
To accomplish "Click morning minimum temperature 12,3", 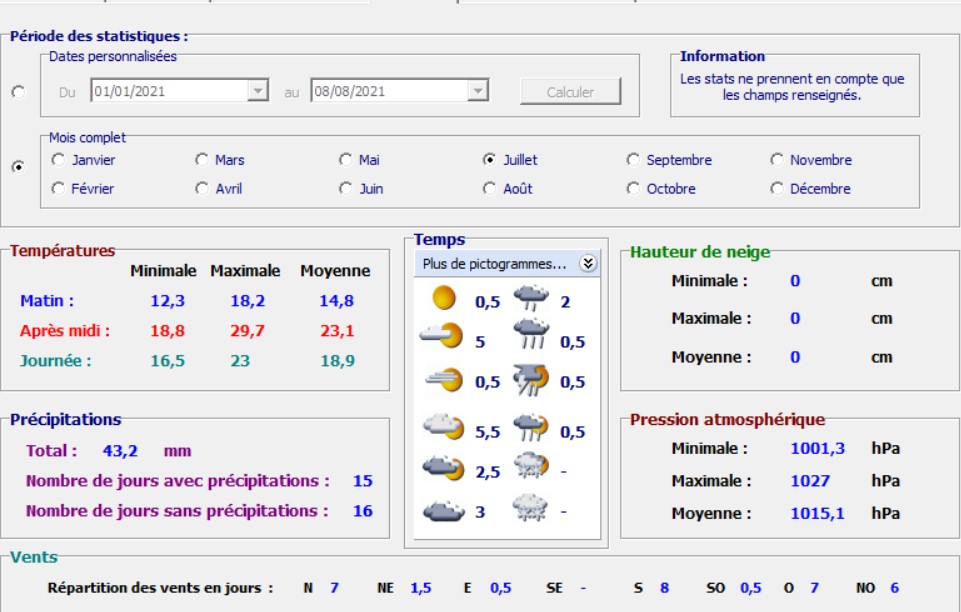I will coord(167,301).
